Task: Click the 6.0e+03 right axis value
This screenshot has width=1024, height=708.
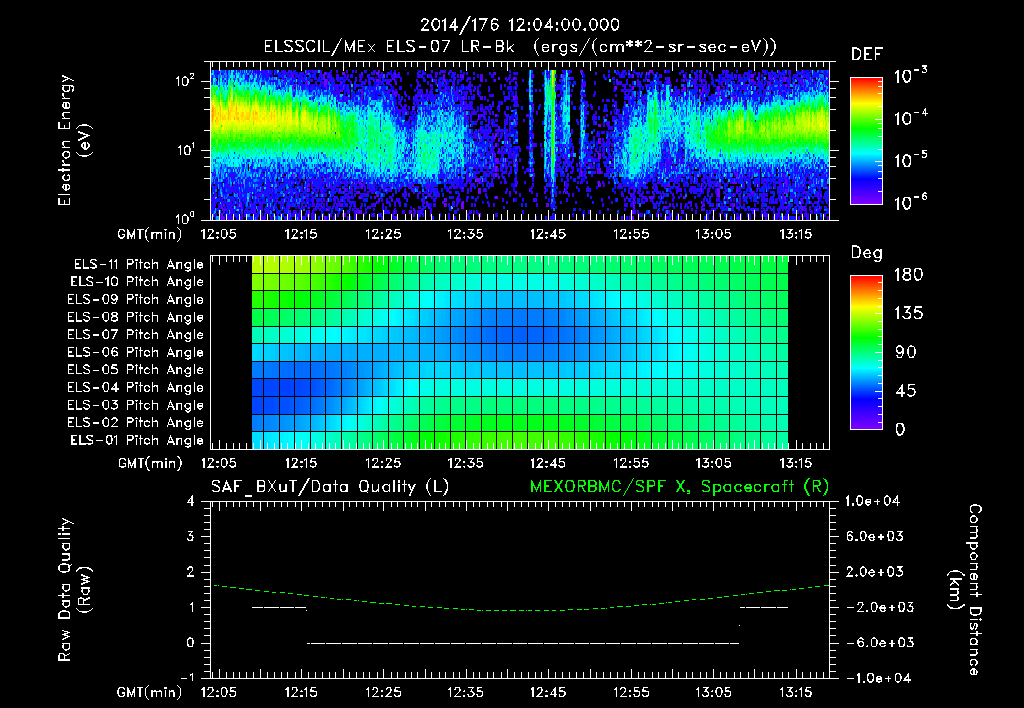Action: (x=874, y=537)
